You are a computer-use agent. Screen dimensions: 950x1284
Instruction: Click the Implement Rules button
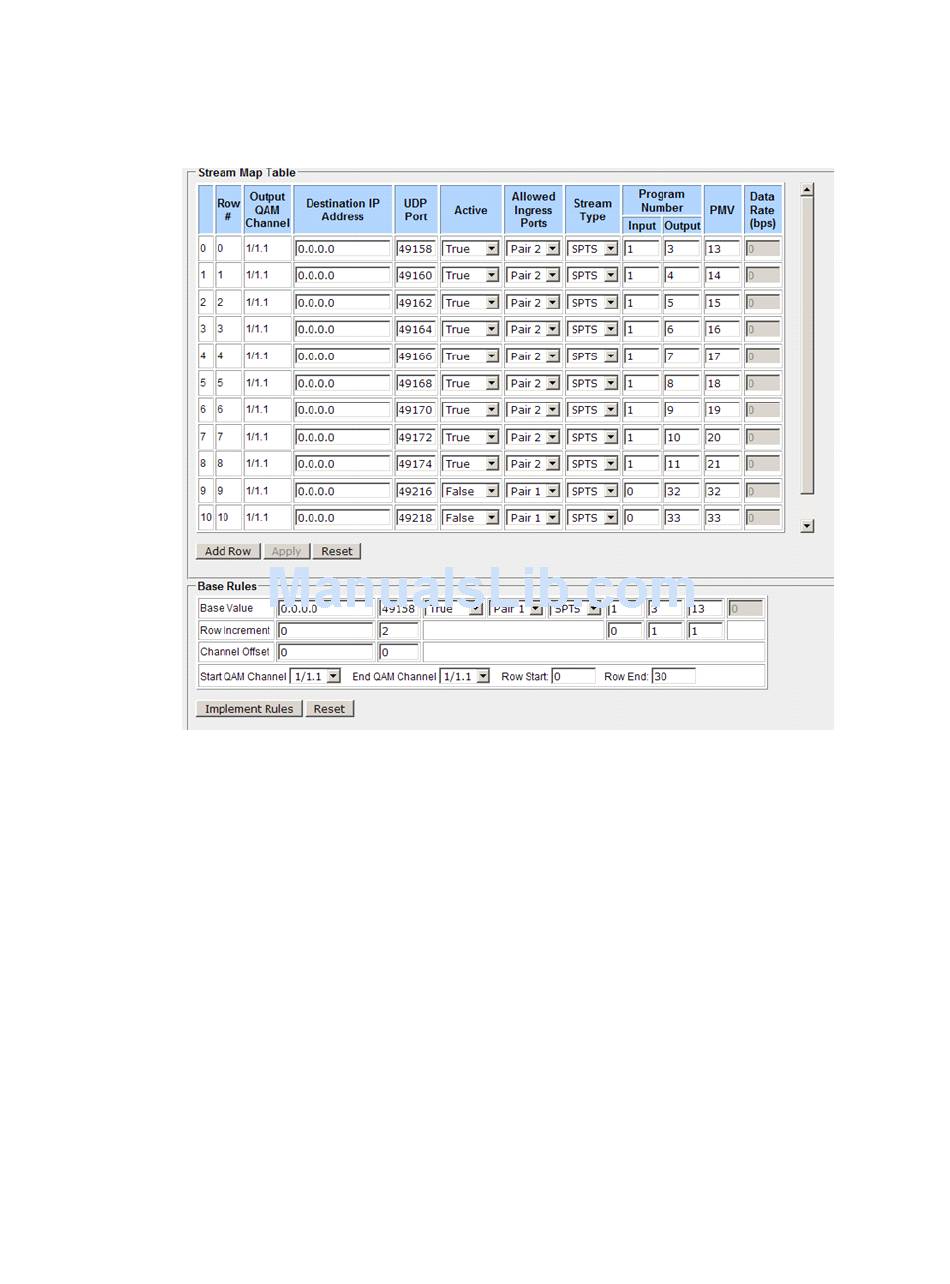coord(249,709)
